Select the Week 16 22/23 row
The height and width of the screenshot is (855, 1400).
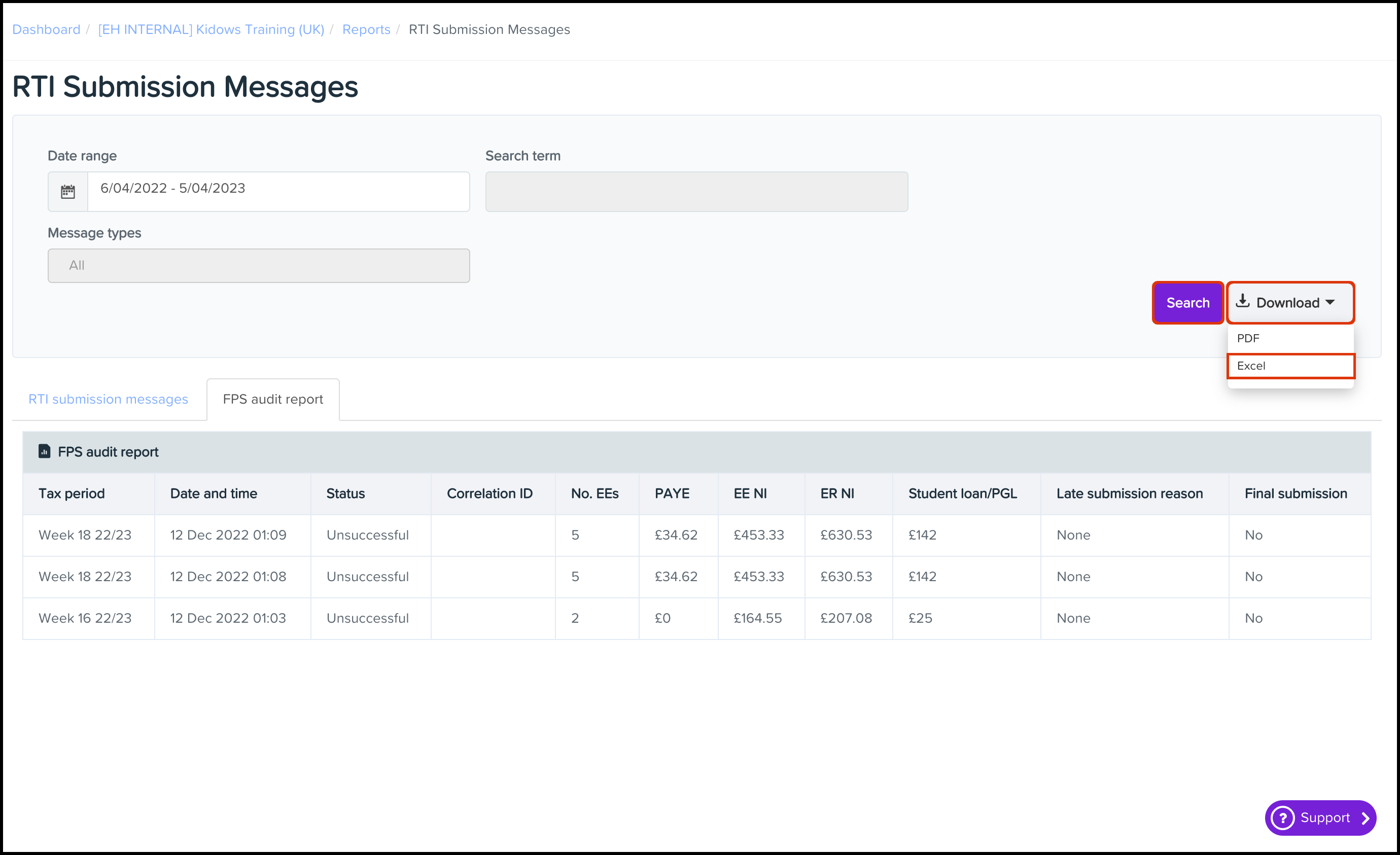click(85, 618)
